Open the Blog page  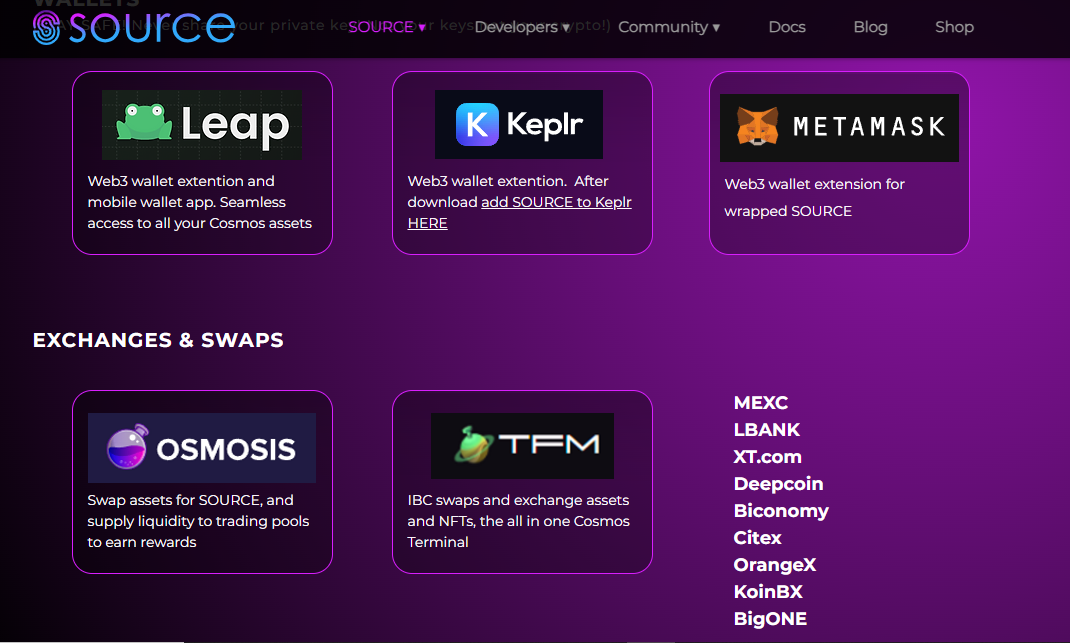tap(870, 27)
